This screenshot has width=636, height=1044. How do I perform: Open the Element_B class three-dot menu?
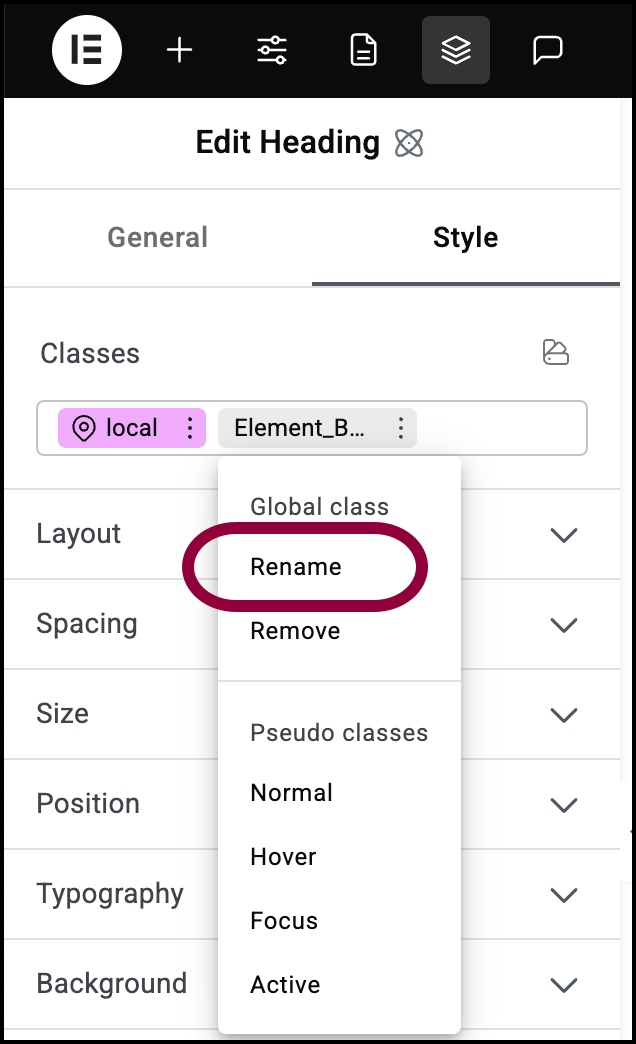click(x=401, y=427)
